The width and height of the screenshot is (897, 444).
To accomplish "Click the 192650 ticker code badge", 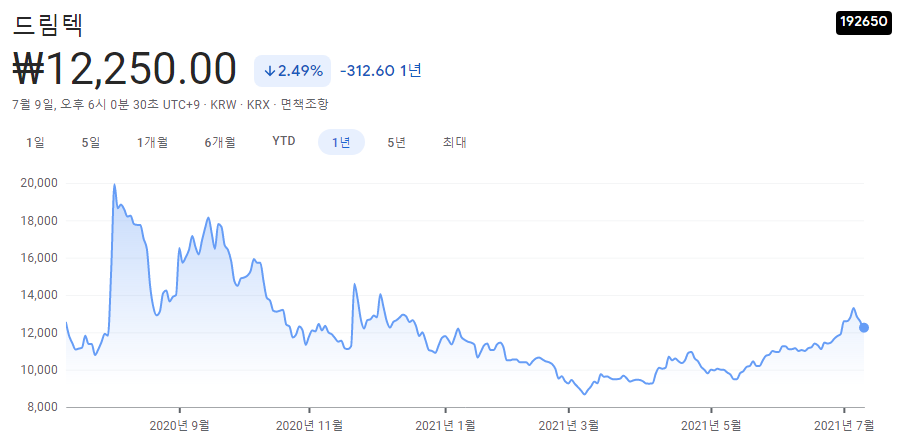I will click(x=864, y=22).
